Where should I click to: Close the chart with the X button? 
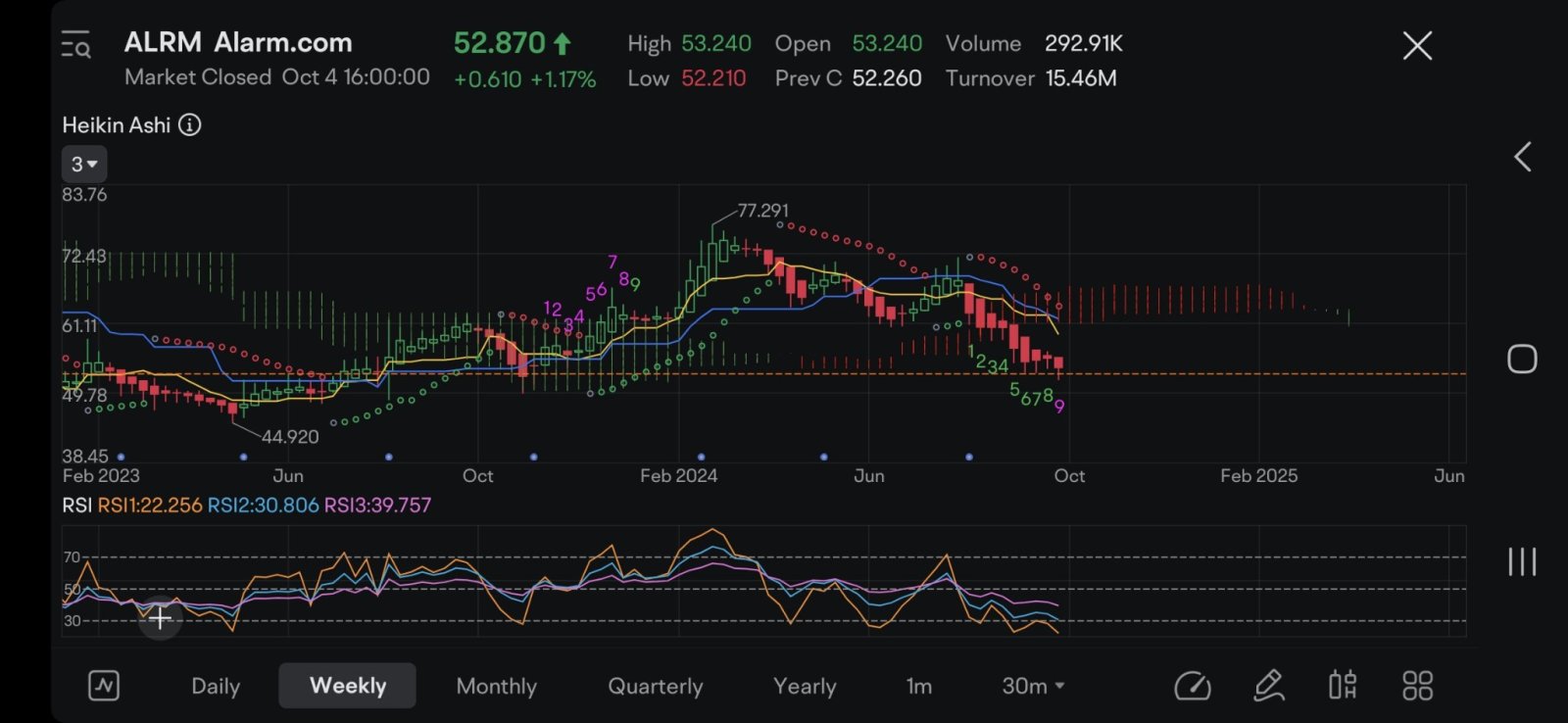coord(1417,45)
